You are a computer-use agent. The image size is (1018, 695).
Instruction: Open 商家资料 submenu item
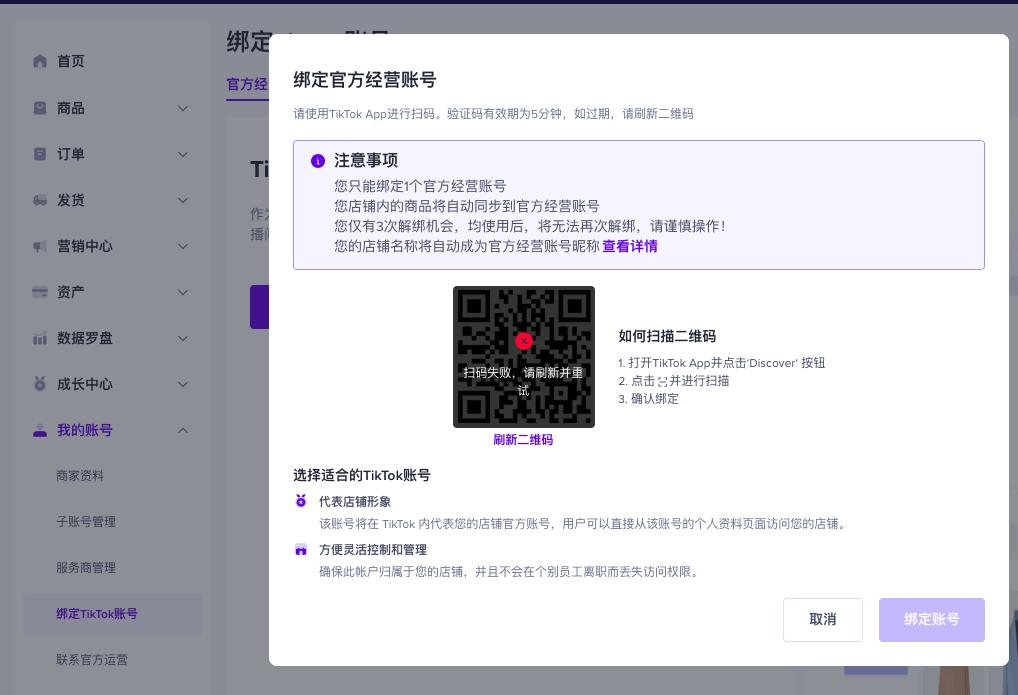click(80, 475)
